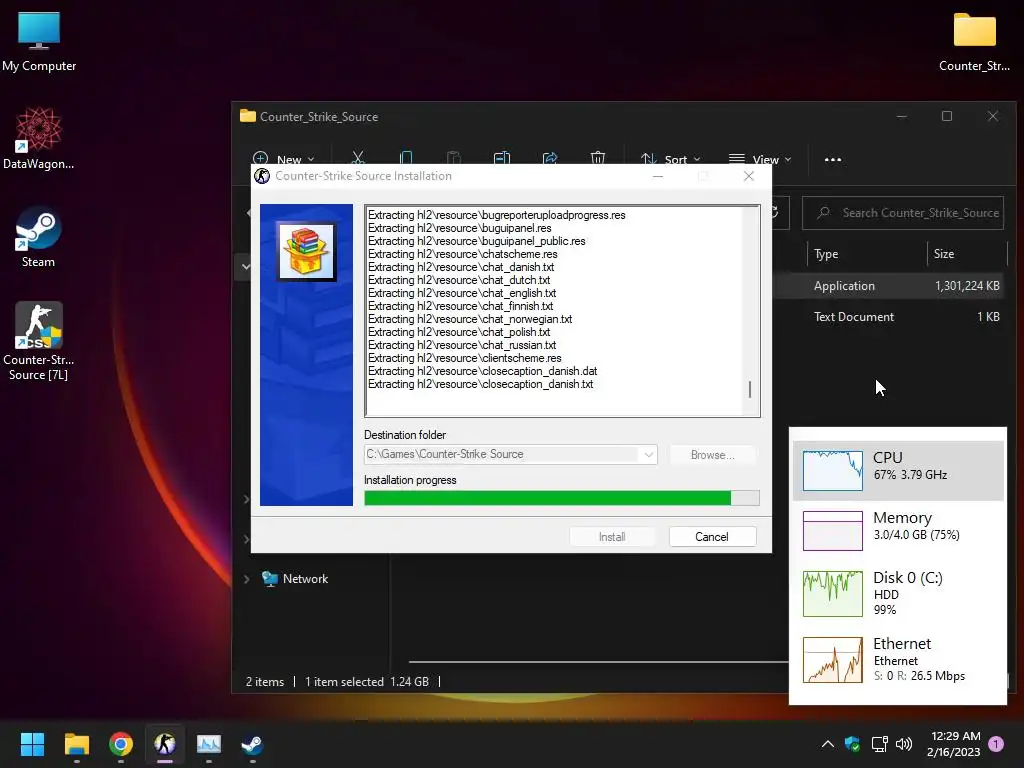Open the clock showing 12:29 AM
The image size is (1024, 768).
(953, 744)
